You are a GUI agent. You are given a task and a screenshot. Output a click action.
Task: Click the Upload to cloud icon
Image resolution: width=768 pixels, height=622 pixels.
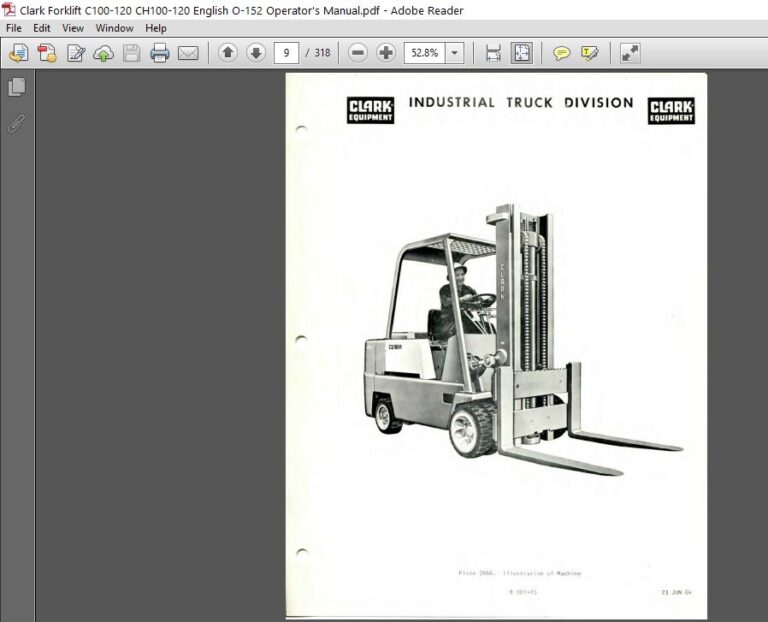tap(103, 53)
